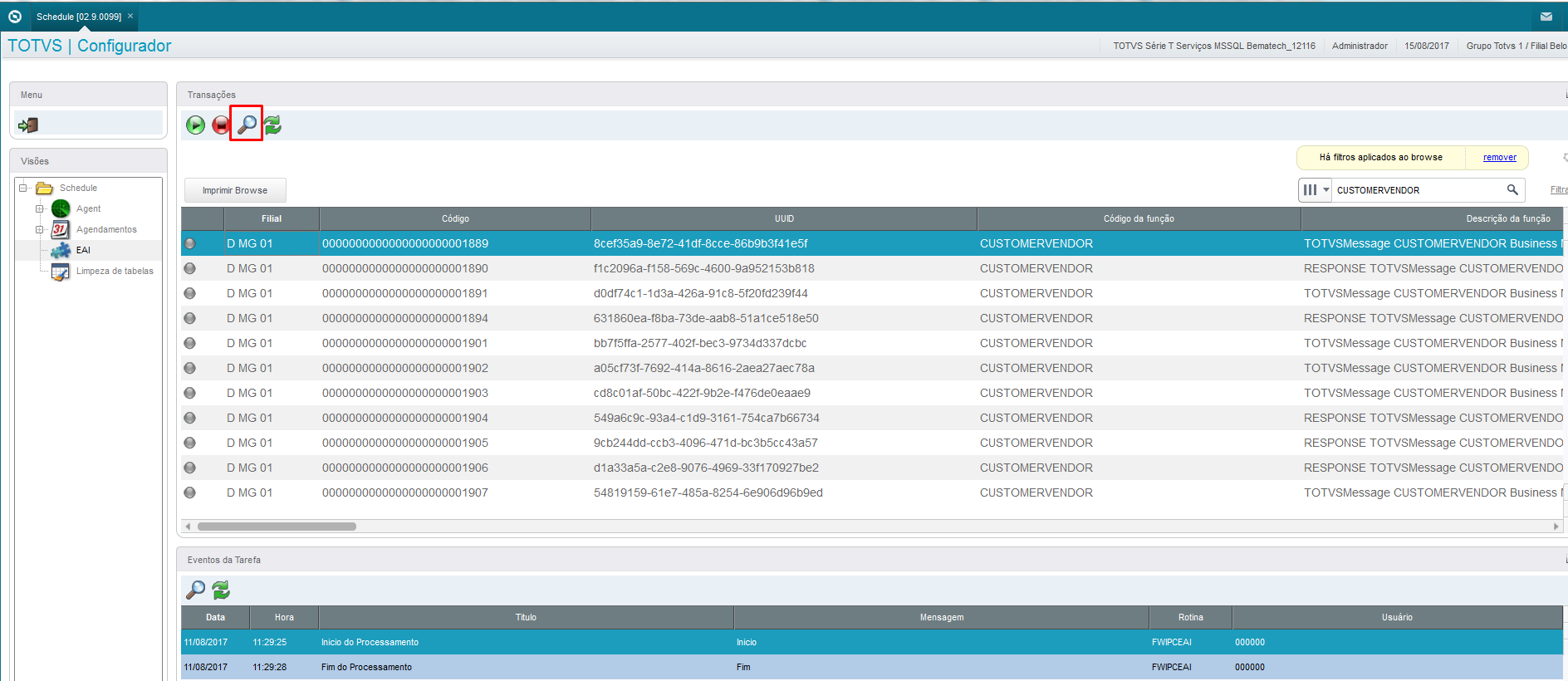1568x681 pixels.
Task: Sort by the Descrição da função column header
Action: click(1433, 218)
